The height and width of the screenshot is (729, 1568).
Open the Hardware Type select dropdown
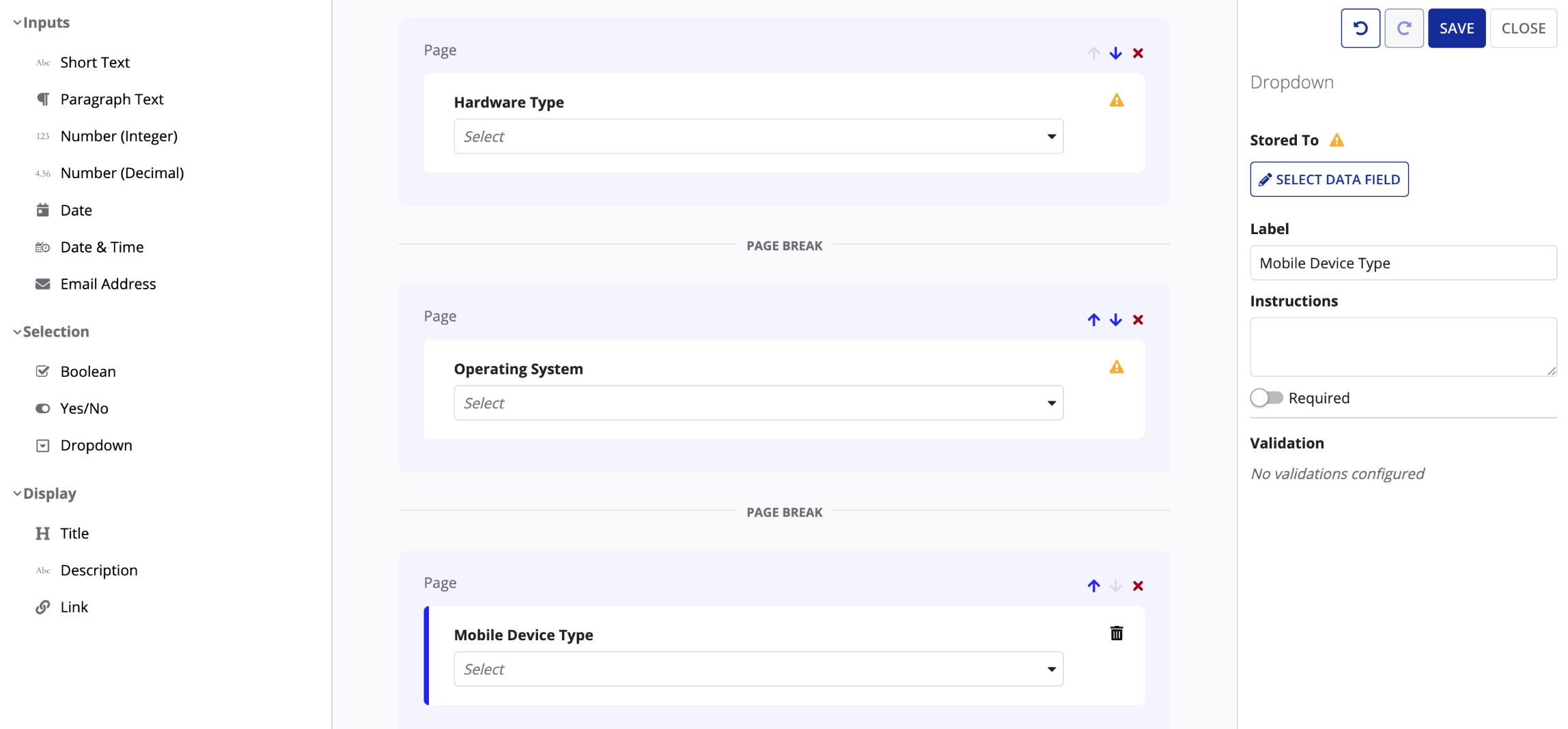(758, 137)
